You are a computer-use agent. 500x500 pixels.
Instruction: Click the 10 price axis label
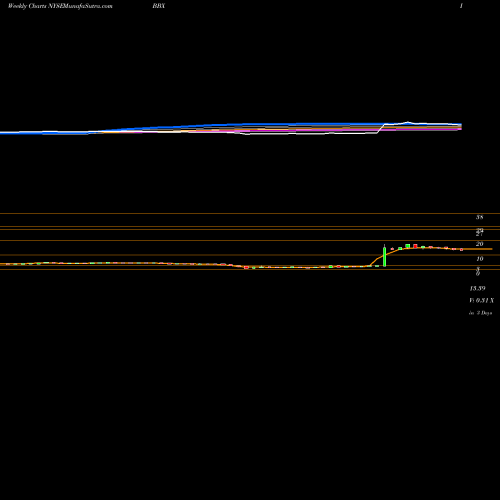point(480,259)
